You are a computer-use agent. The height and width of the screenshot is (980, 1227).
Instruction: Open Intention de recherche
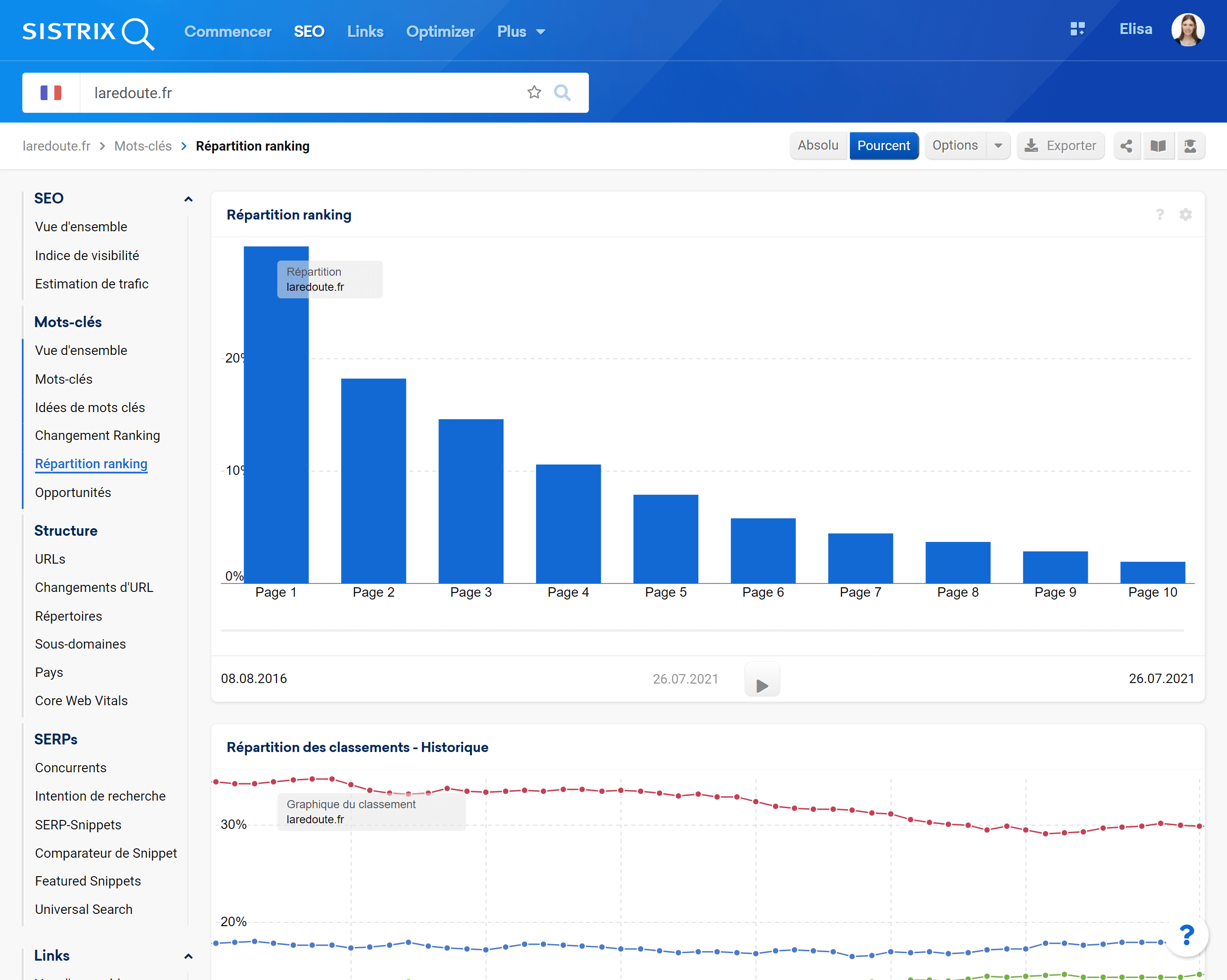tap(100, 796)
